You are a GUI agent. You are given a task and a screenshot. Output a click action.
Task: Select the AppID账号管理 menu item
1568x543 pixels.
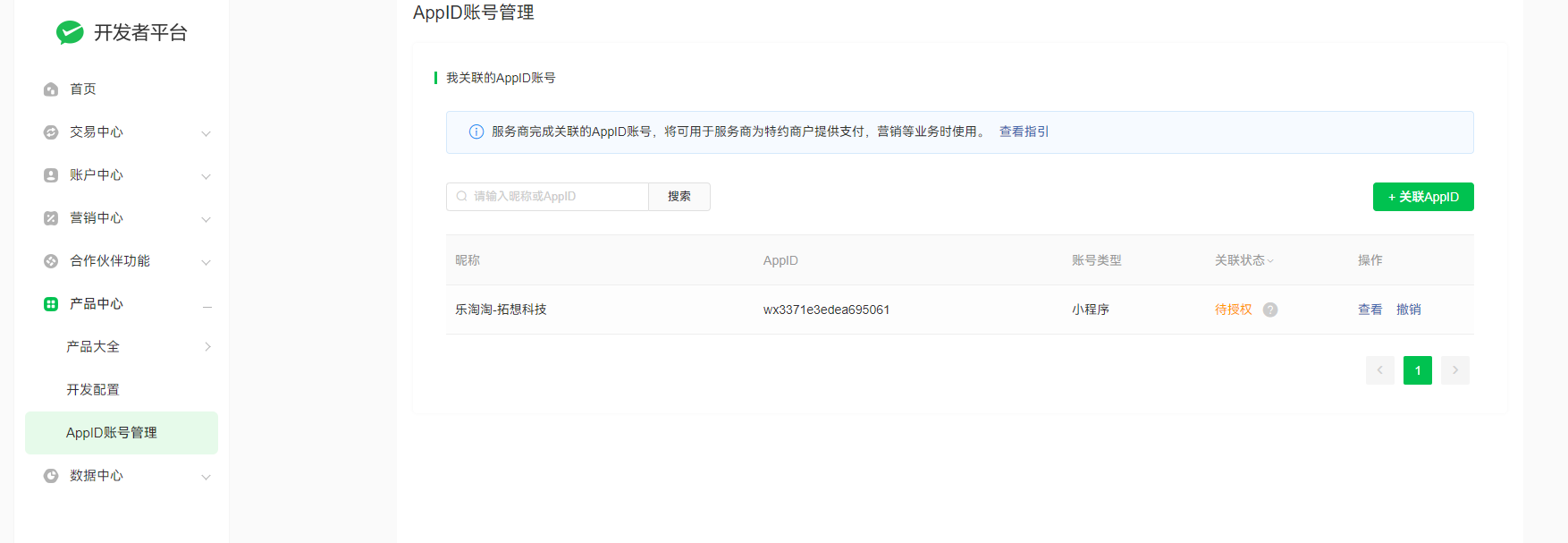coord(112,433)
